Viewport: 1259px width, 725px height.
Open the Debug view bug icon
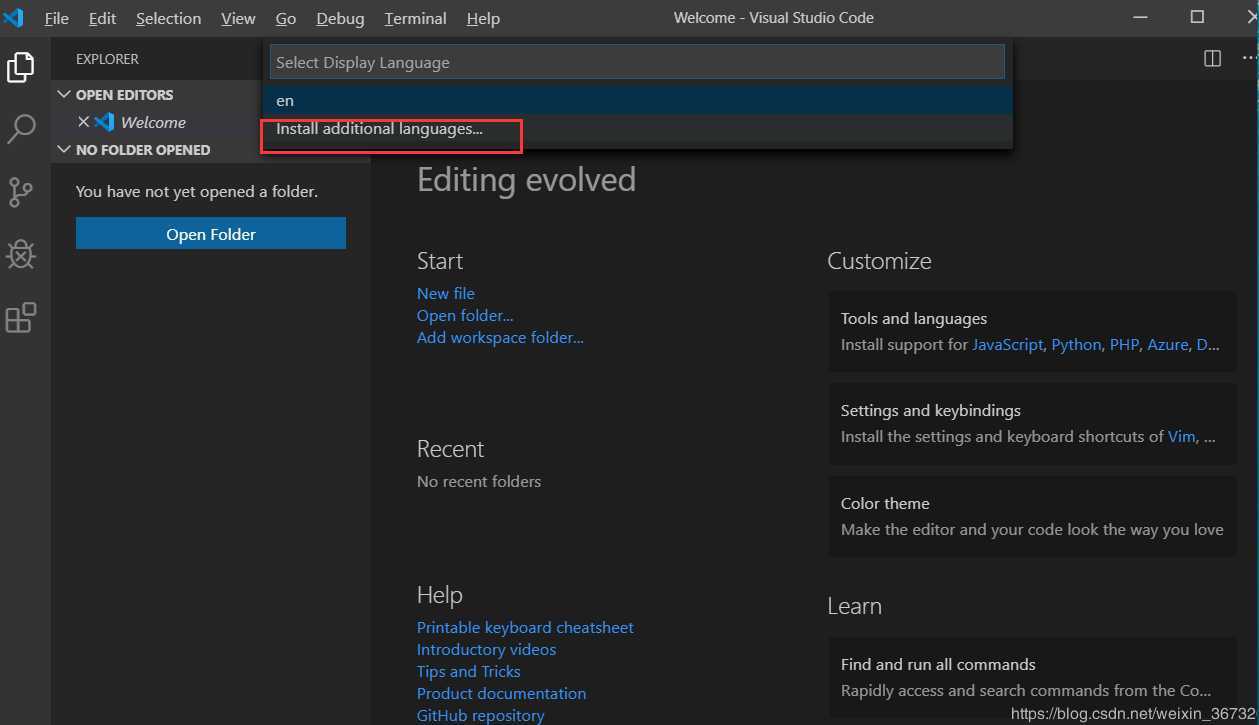pyautogui.click(x=21, y=255)
